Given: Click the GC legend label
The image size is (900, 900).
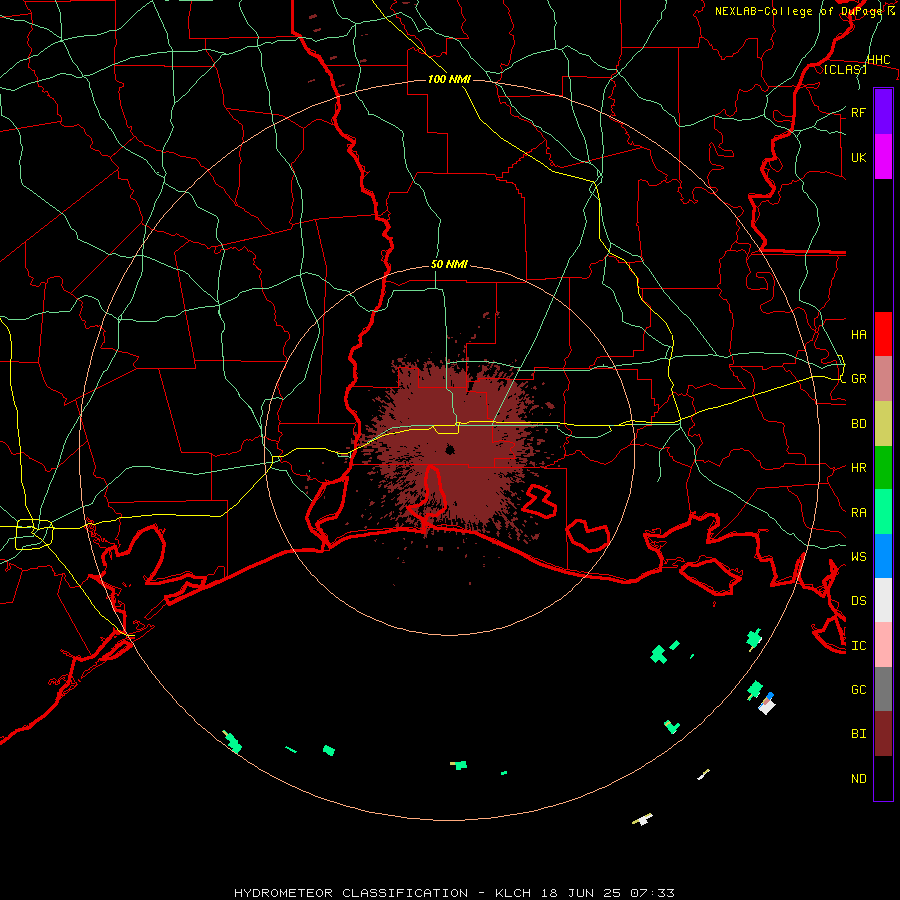Looking at the screenshot, I should pos(858,689).
